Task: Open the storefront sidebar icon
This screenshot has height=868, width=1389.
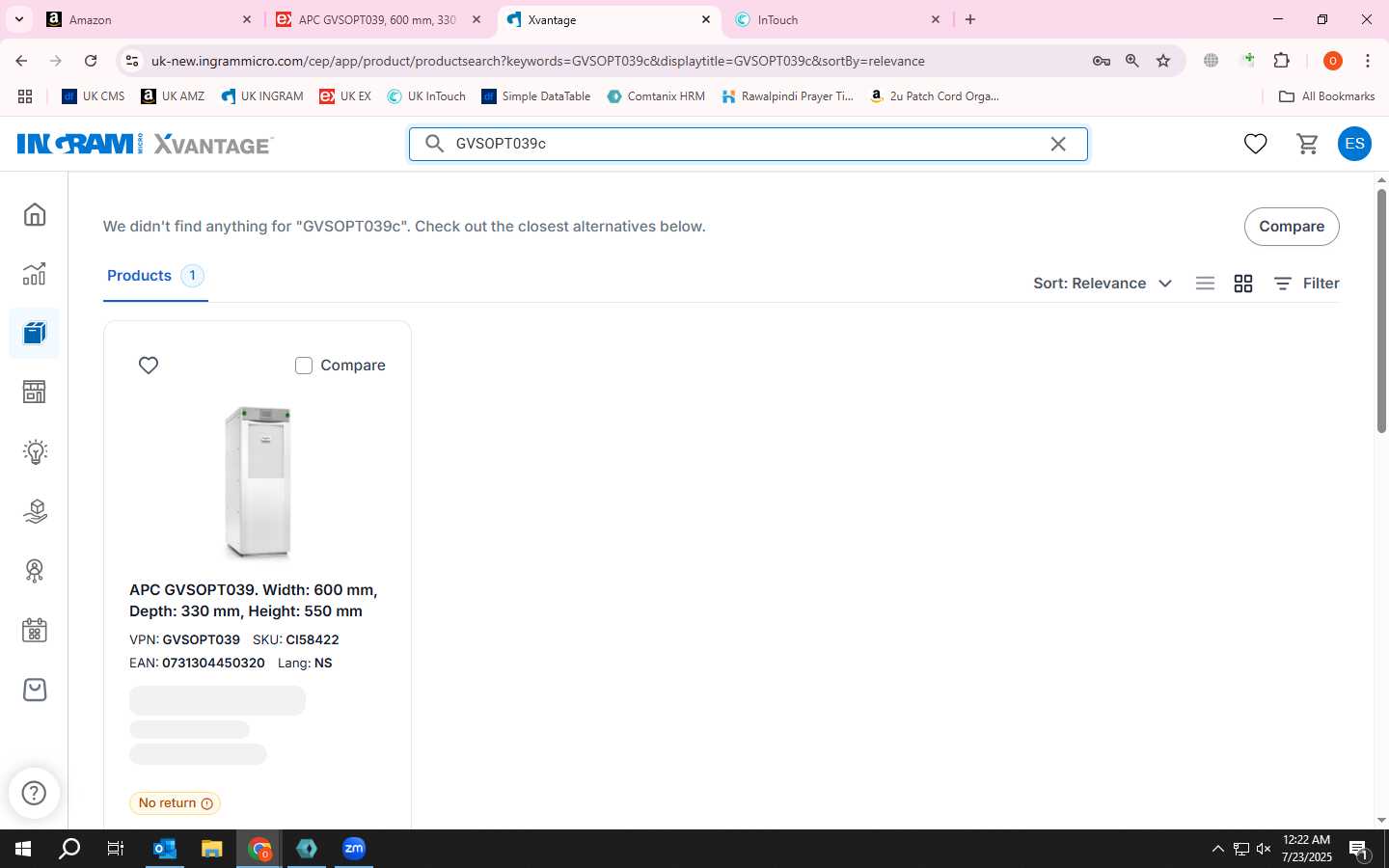Action: [x=35, y=392]
